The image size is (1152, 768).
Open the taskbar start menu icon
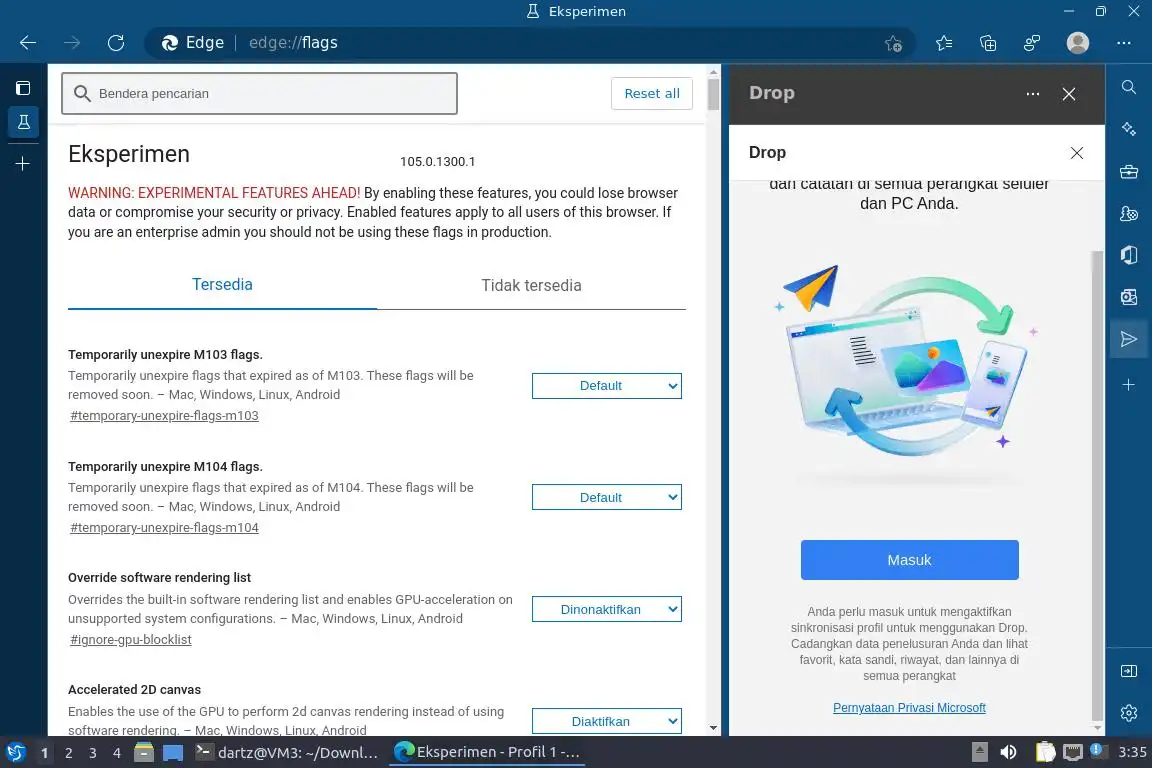pyautogui.click(x=15, y=752)
